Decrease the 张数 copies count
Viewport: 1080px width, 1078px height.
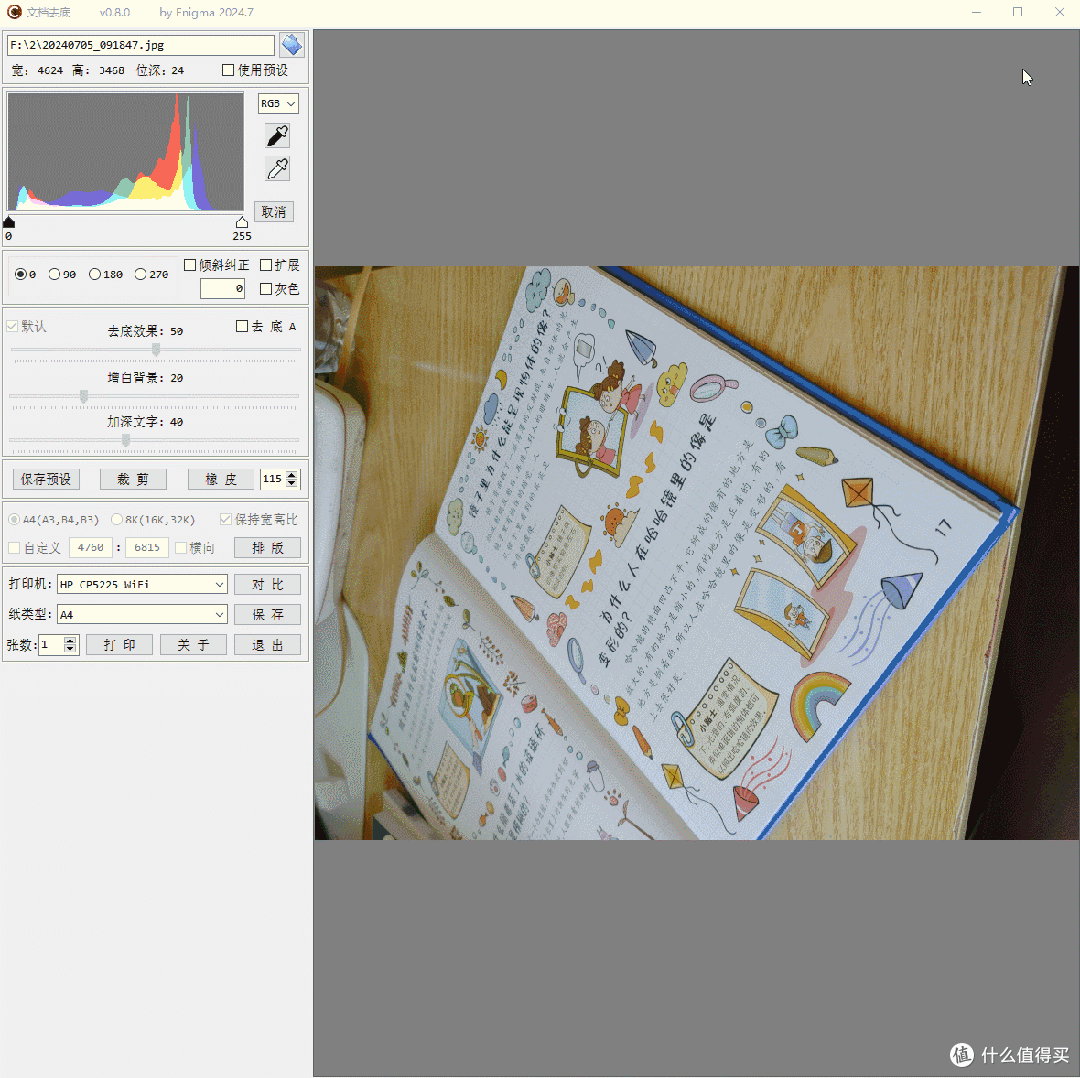click(70, 649)
